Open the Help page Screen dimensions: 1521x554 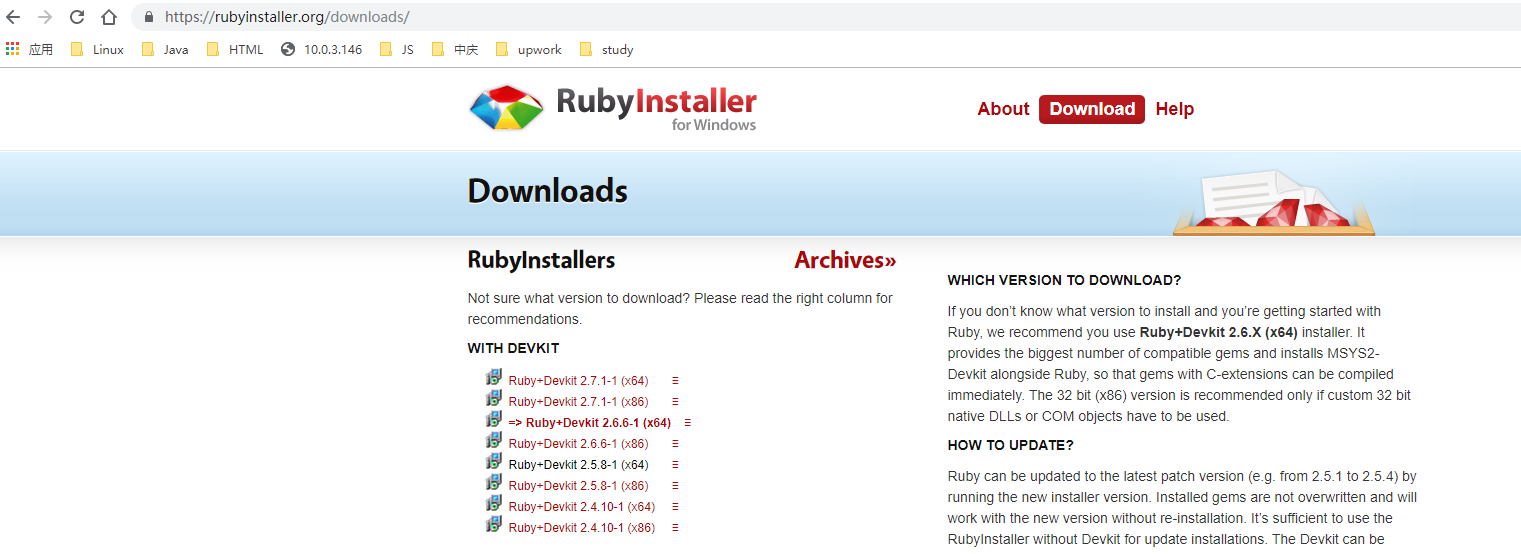(1175, 109)
